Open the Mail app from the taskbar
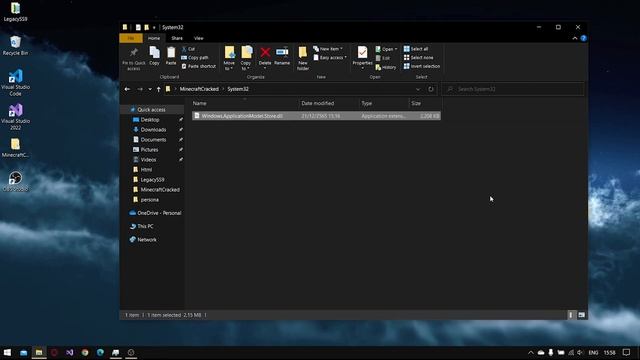Viewport: 640px width, 360px height. (x=23, y=352)
